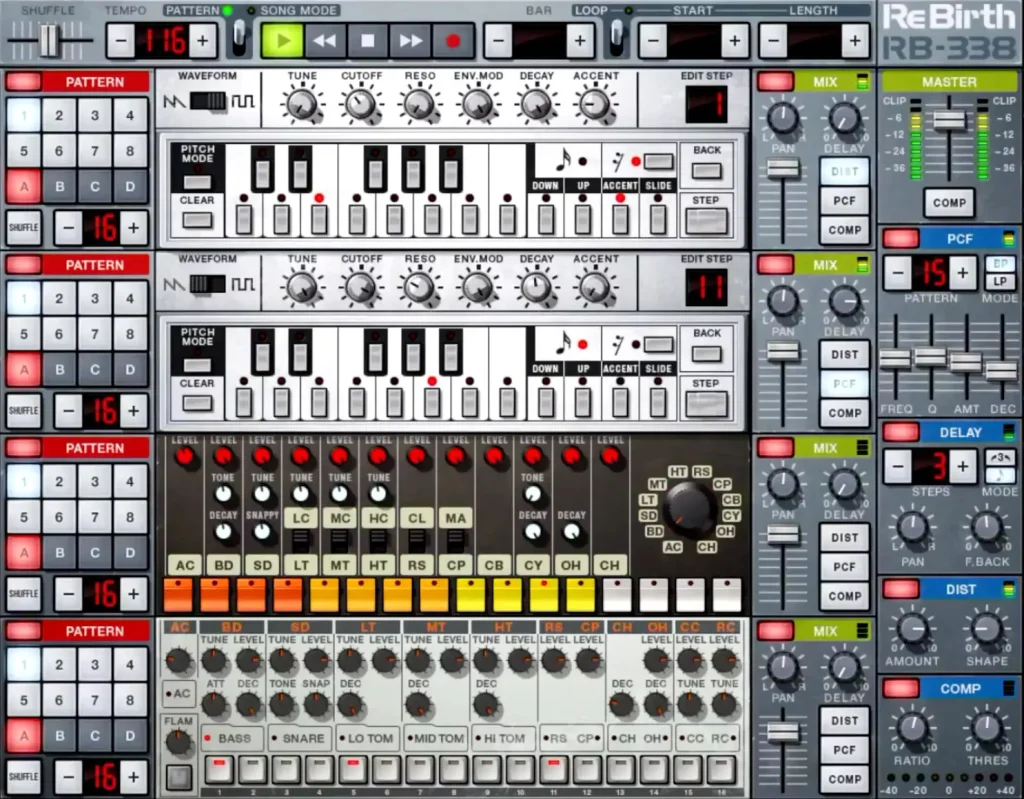
Task: Enable DIST on first synth mixer
Action: pyautogui.click(x=844, y=171)
